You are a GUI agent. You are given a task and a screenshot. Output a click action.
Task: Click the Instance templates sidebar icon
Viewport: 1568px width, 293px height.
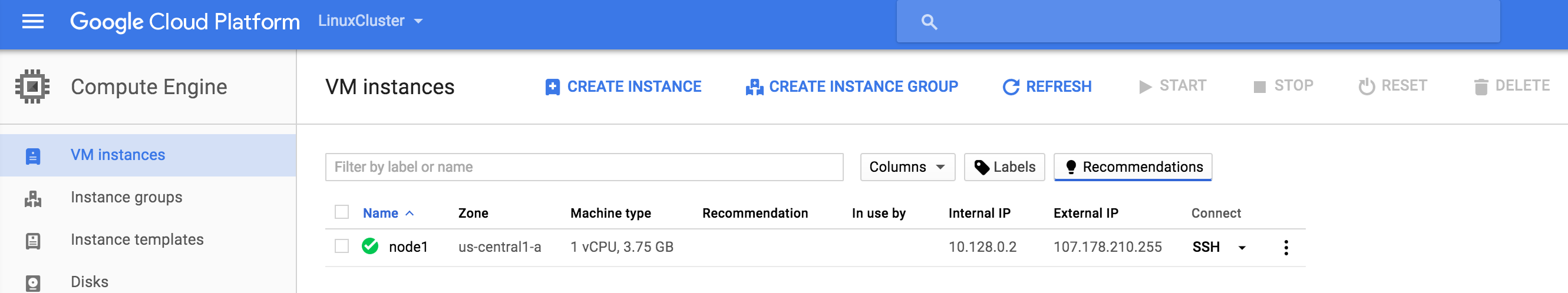click(x=33, y=241)
